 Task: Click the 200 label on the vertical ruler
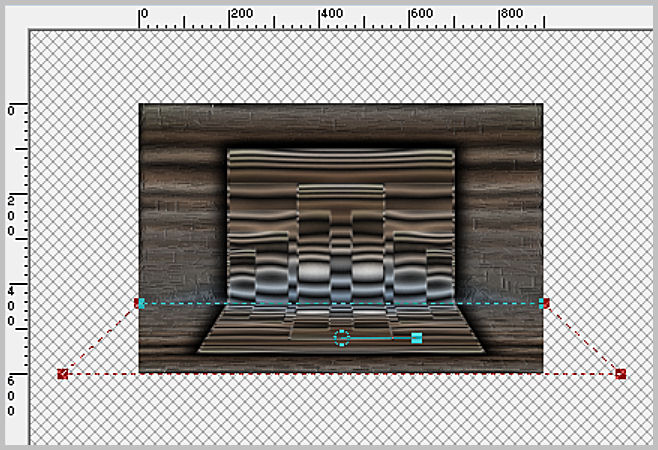11,216
